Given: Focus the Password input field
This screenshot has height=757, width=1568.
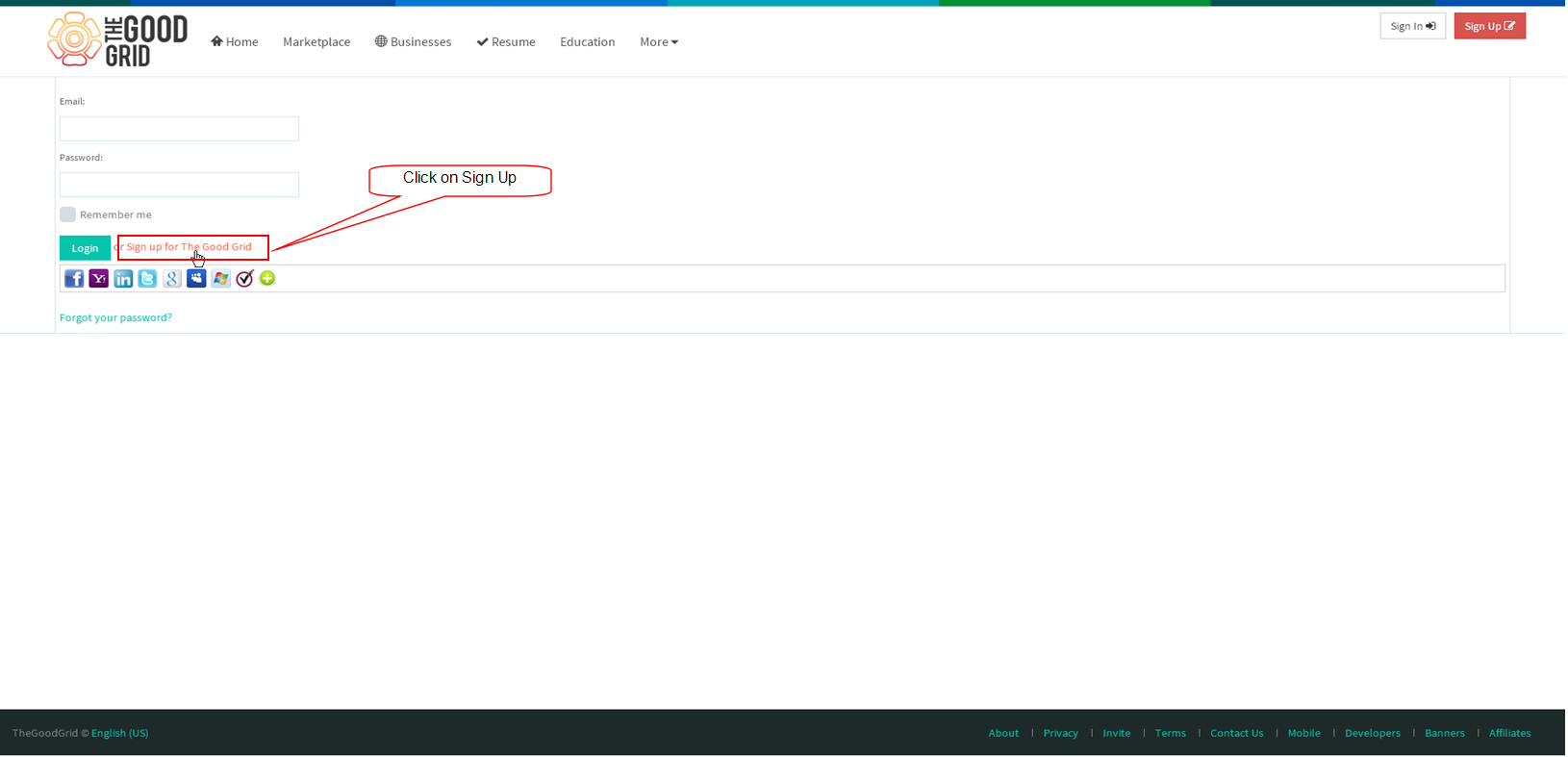Looking at the screenshot, I should [179, 185].
